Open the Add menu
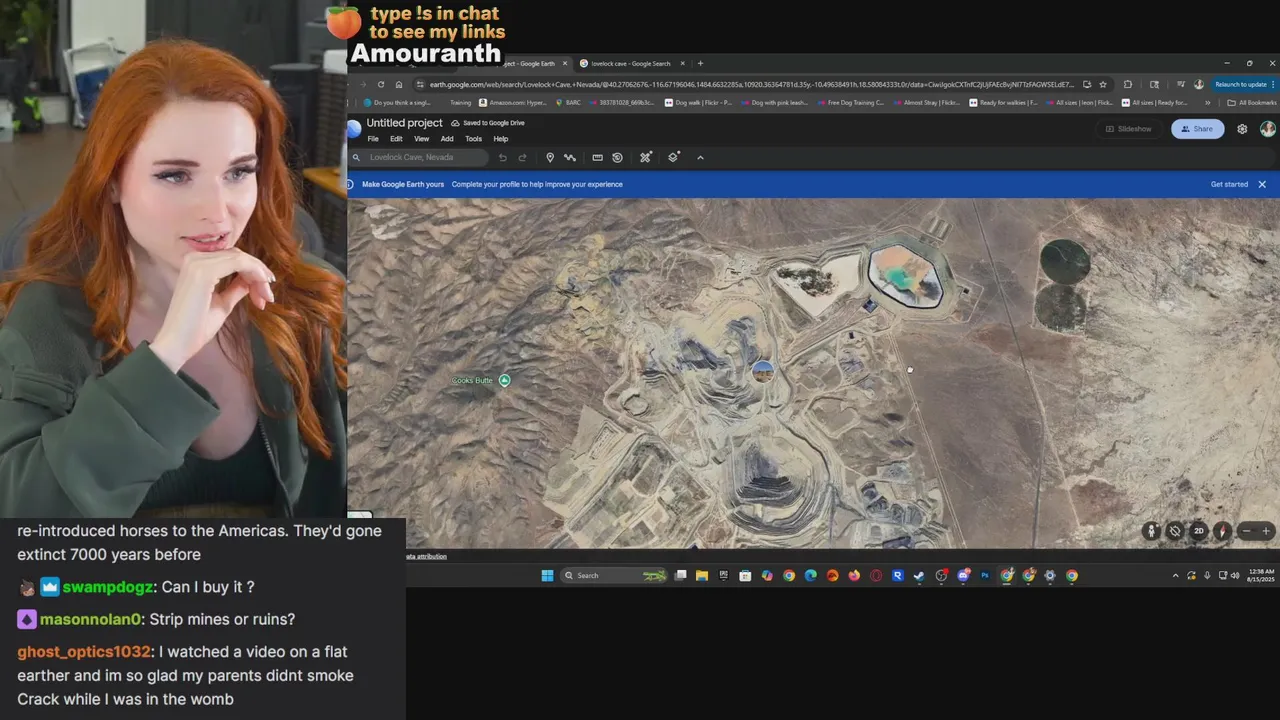This screenshot has height=720, width=1280. (447, 139)
